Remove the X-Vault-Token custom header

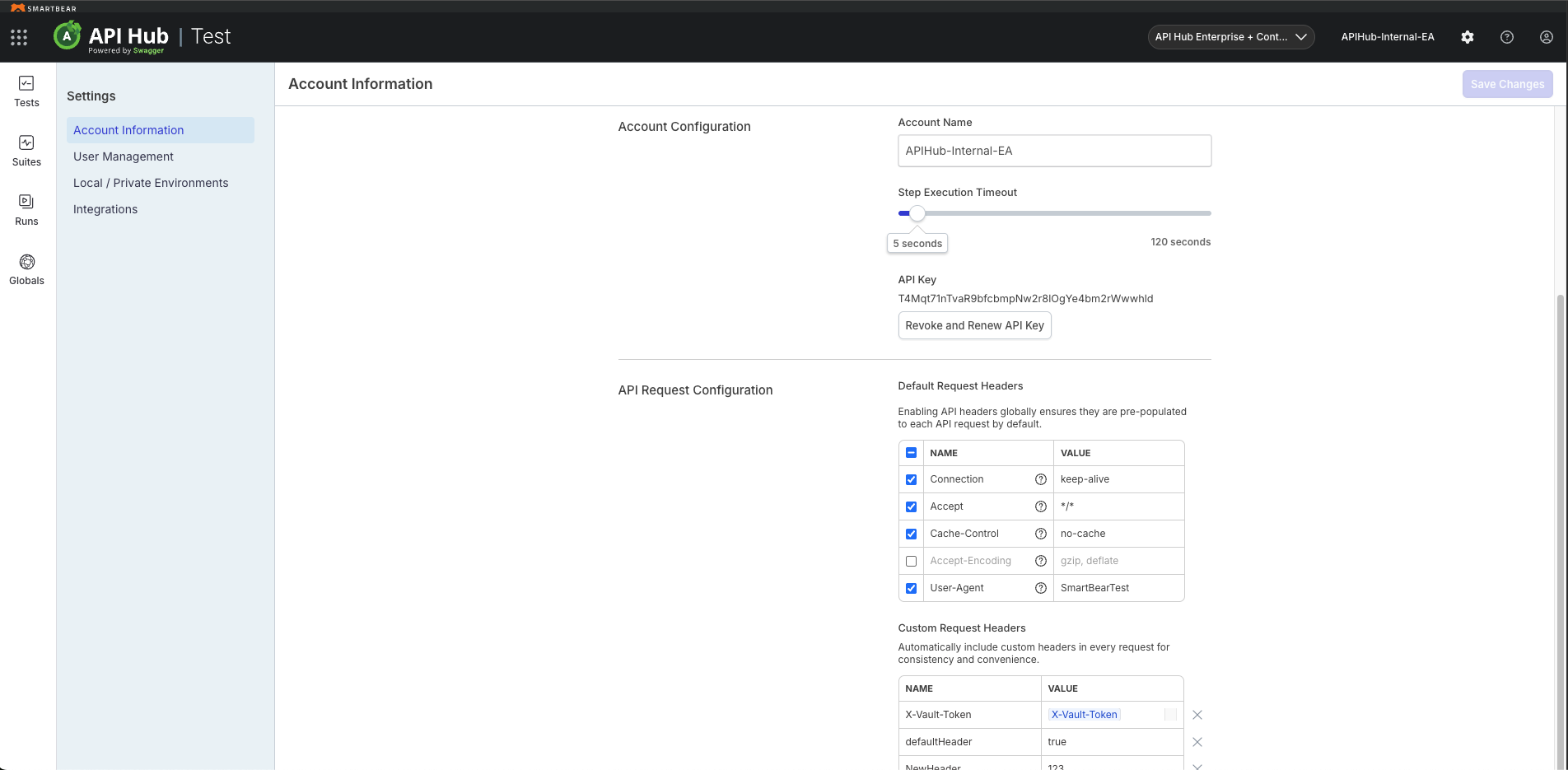[x=1197, y=715]
